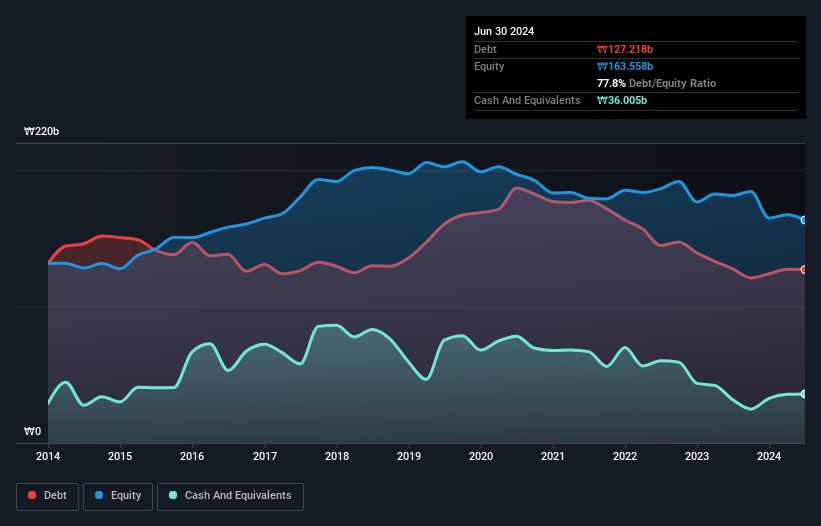Click the 2015 x-axis label
The image size is (821, 526).
point(120,456)
